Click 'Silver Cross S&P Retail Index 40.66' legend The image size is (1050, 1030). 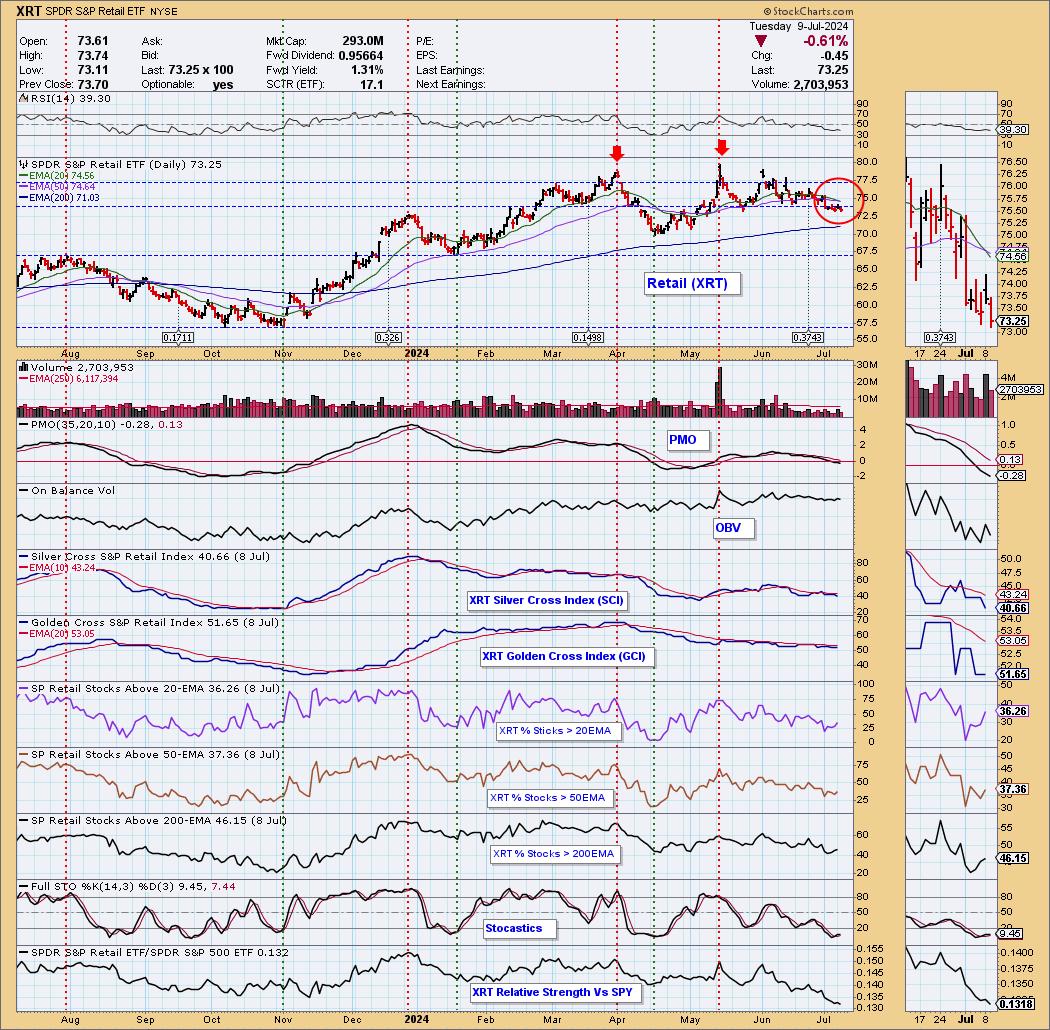pos(145,557)
